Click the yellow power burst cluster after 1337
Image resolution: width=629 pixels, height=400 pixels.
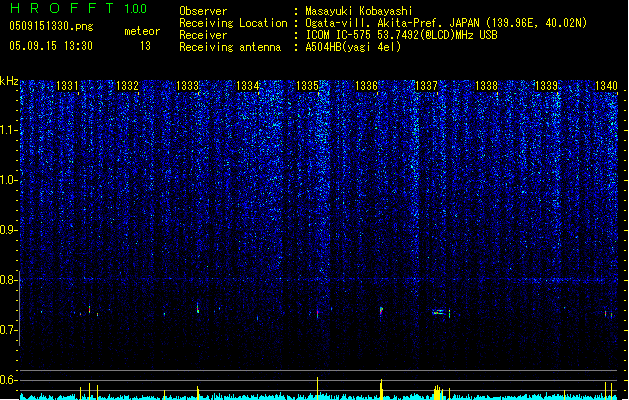pyautogui.click(x=438, y=392)
